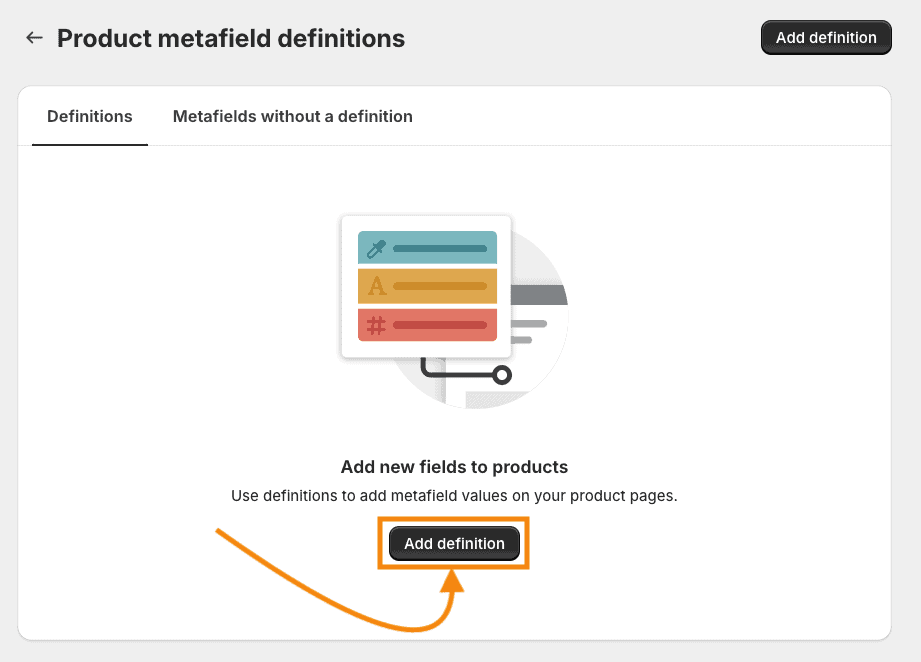This screenshot has height=662, width=921.
Task: Open the Definitions tab
Action: [x=89, y=116]
